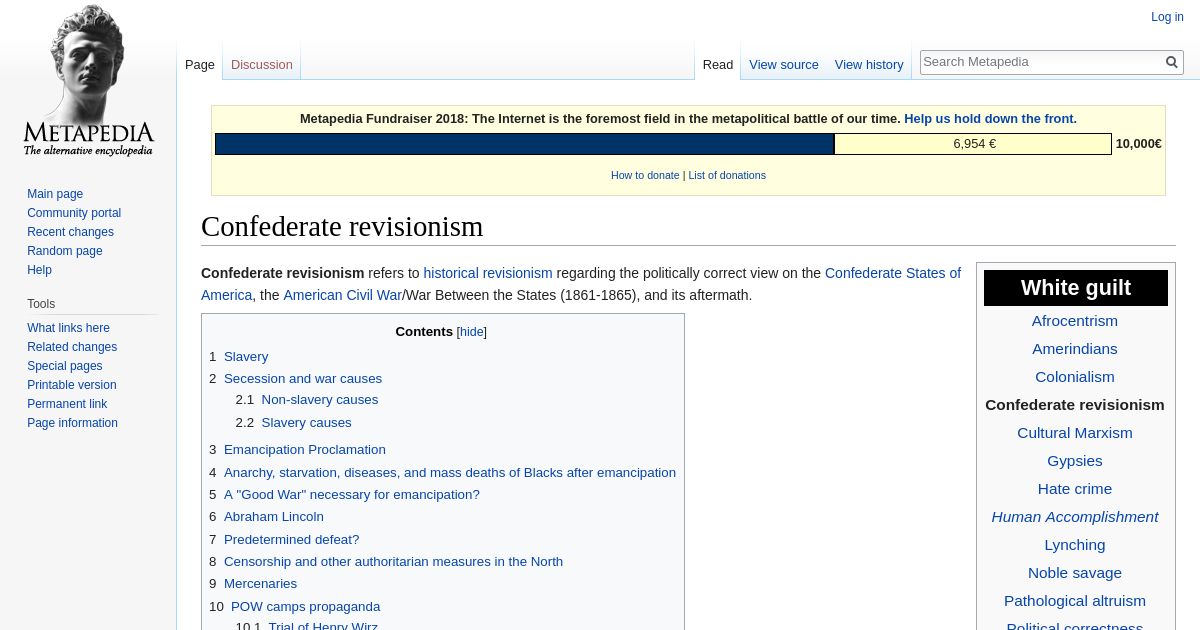Image resolution: width=1200 pixels, height=630 pixels.
Task: Open Printable version link
Action: coord(72,385)
